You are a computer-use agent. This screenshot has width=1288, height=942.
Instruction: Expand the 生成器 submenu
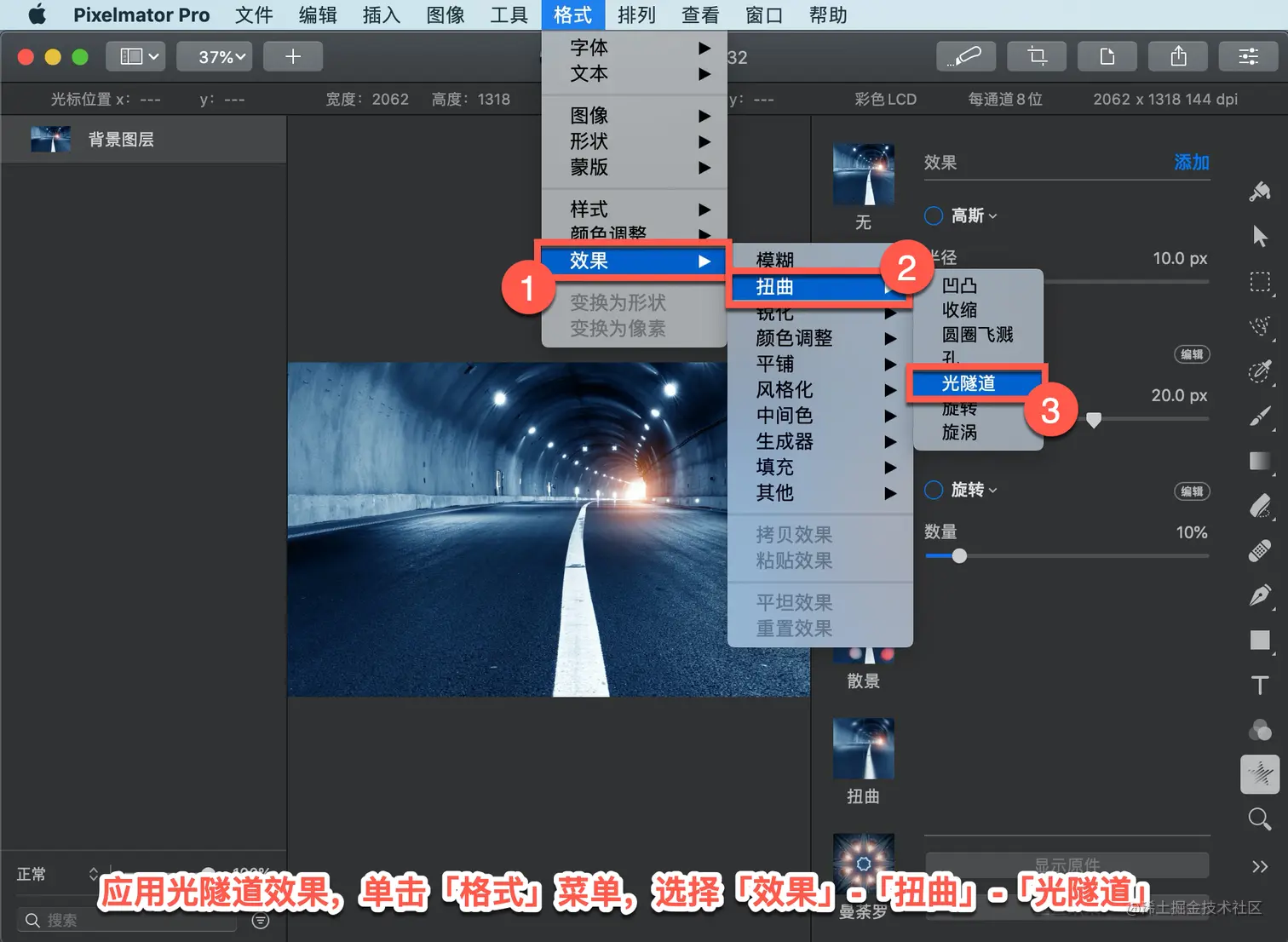click(820, 441)
